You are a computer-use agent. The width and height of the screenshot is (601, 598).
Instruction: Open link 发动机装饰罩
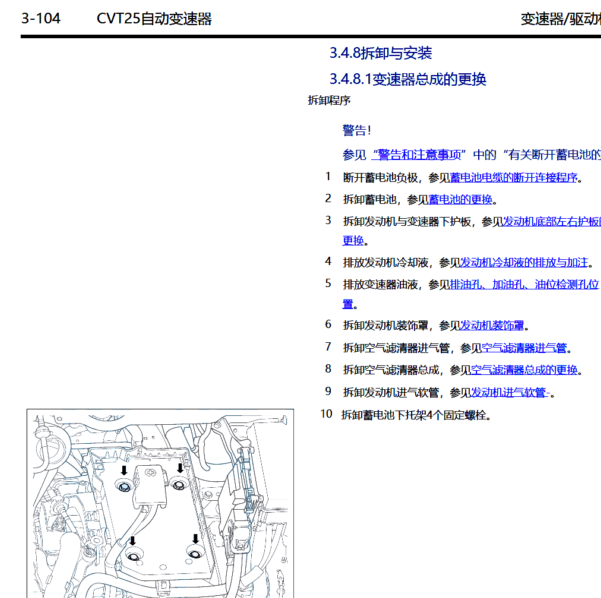(x=492, y=326)
